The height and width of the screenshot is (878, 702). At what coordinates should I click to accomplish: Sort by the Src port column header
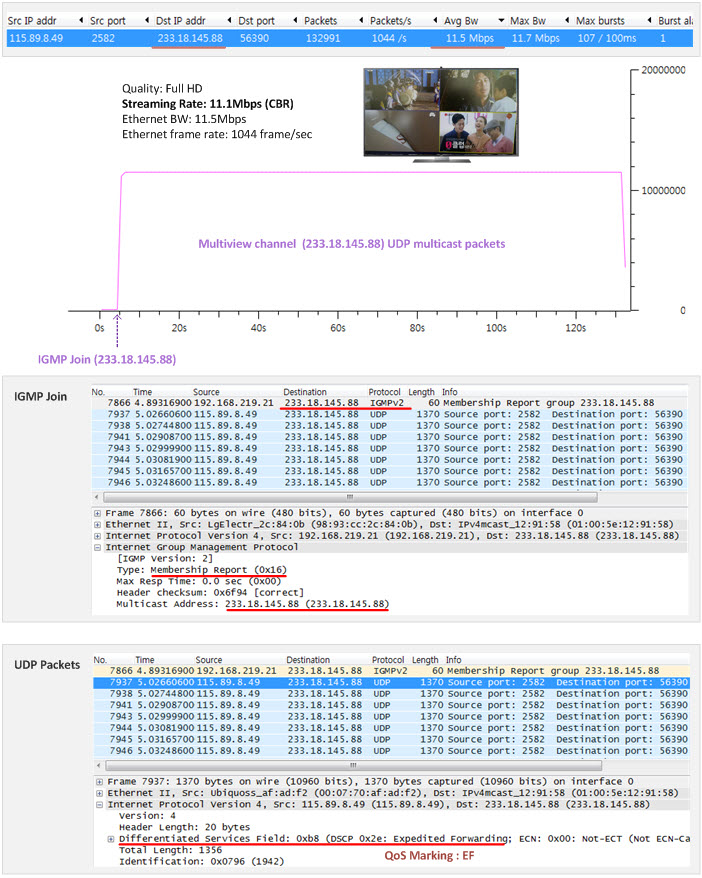tap(107, 21)
